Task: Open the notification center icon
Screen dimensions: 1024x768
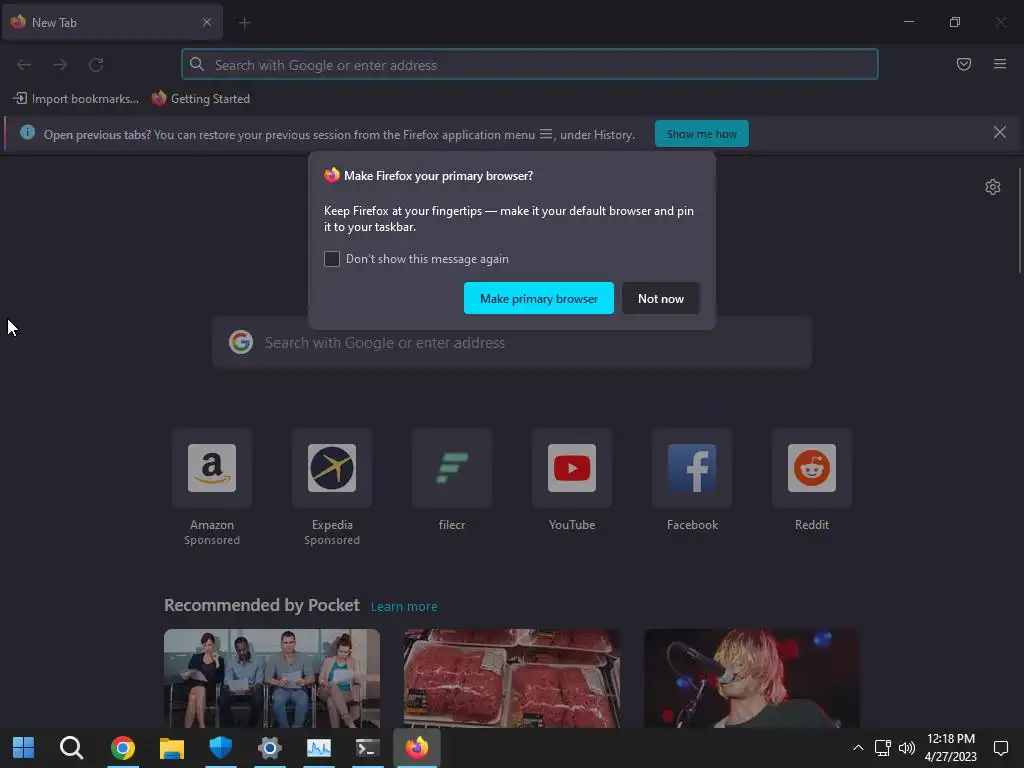Action: (x=1000, y=748)
